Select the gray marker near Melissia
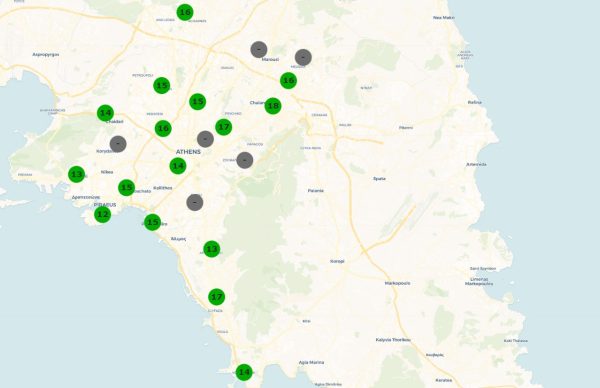 (303, 57)
